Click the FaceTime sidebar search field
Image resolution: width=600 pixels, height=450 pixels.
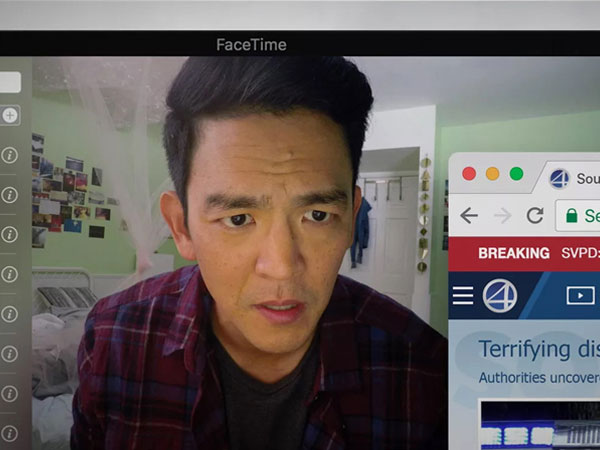point(10,82)
